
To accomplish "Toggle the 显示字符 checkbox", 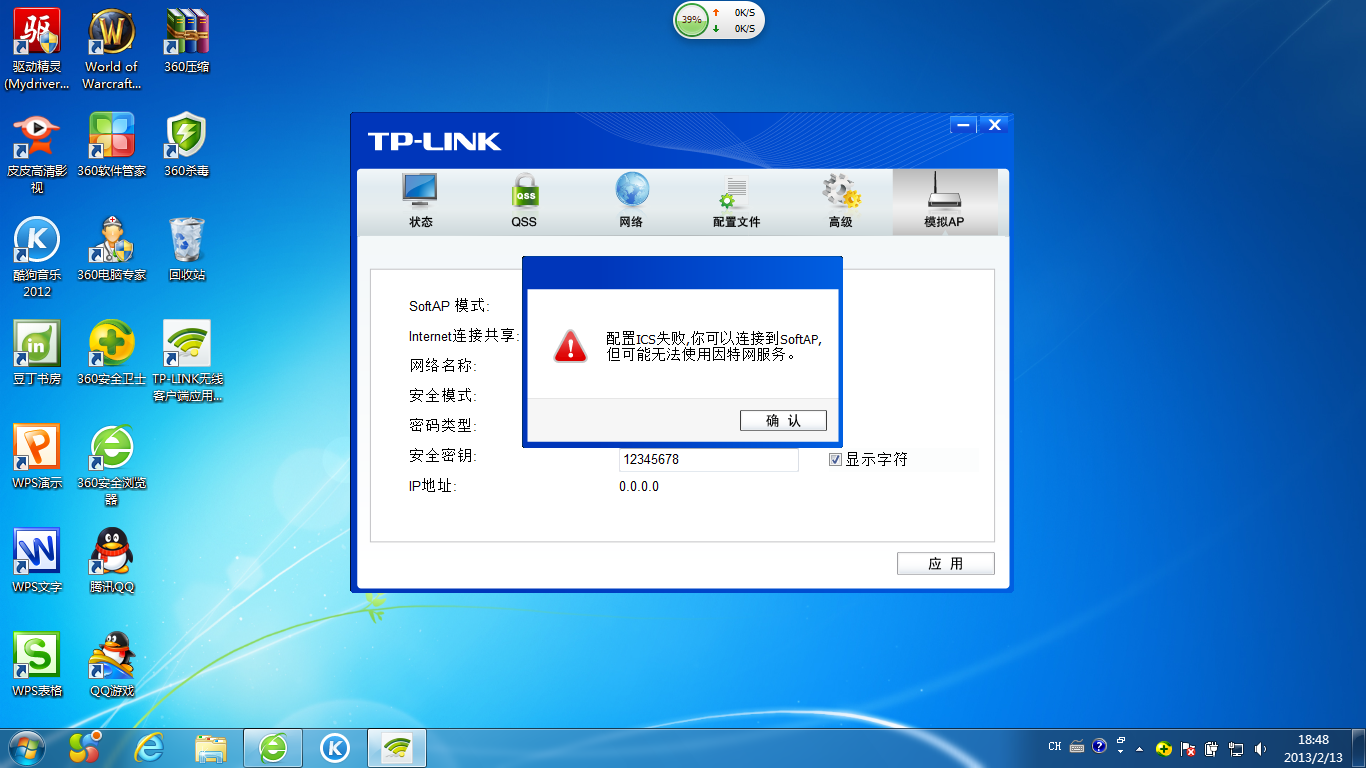I will pos(835,459).
